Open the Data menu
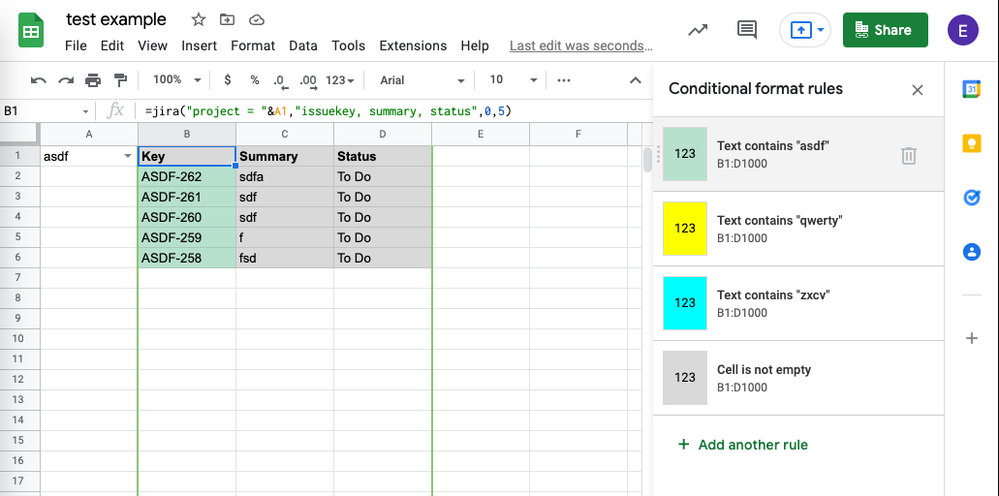The height and width of the screenshot is (496, 999). [303, 46]
